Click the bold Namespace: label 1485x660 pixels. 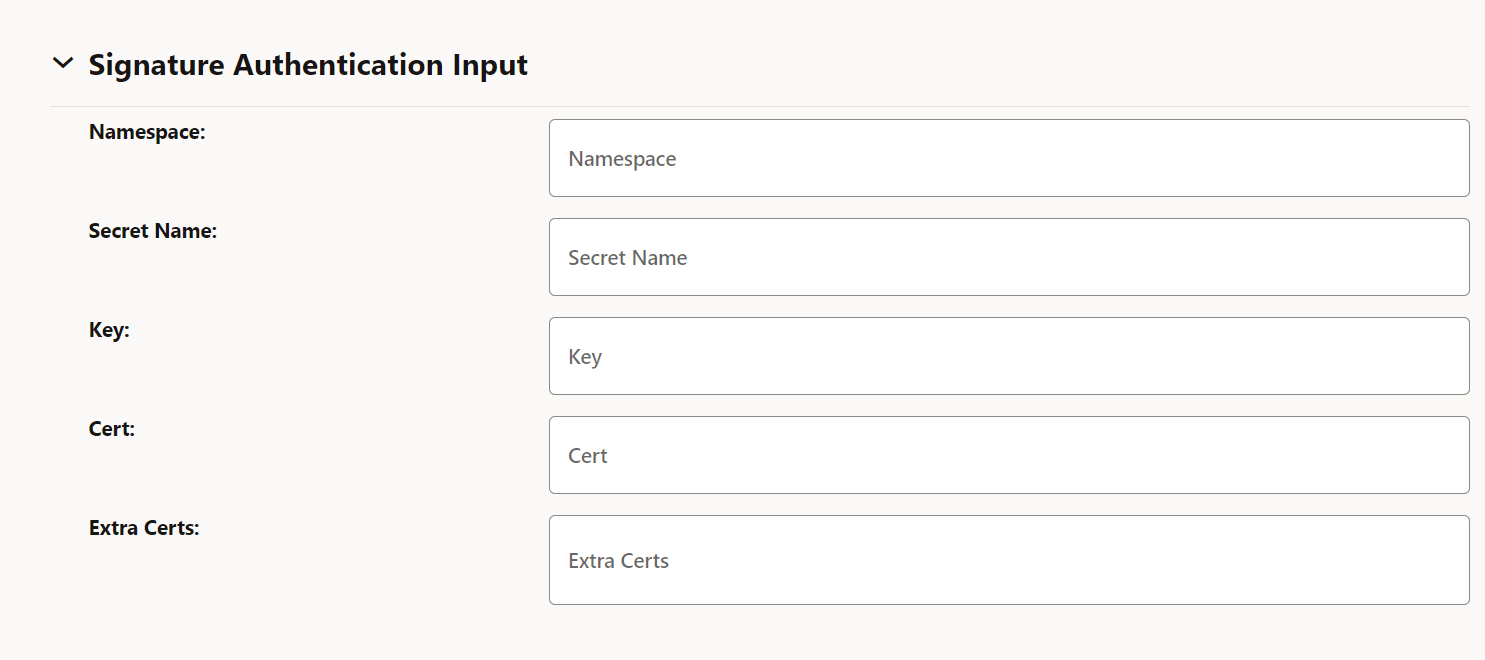point(147,132)
